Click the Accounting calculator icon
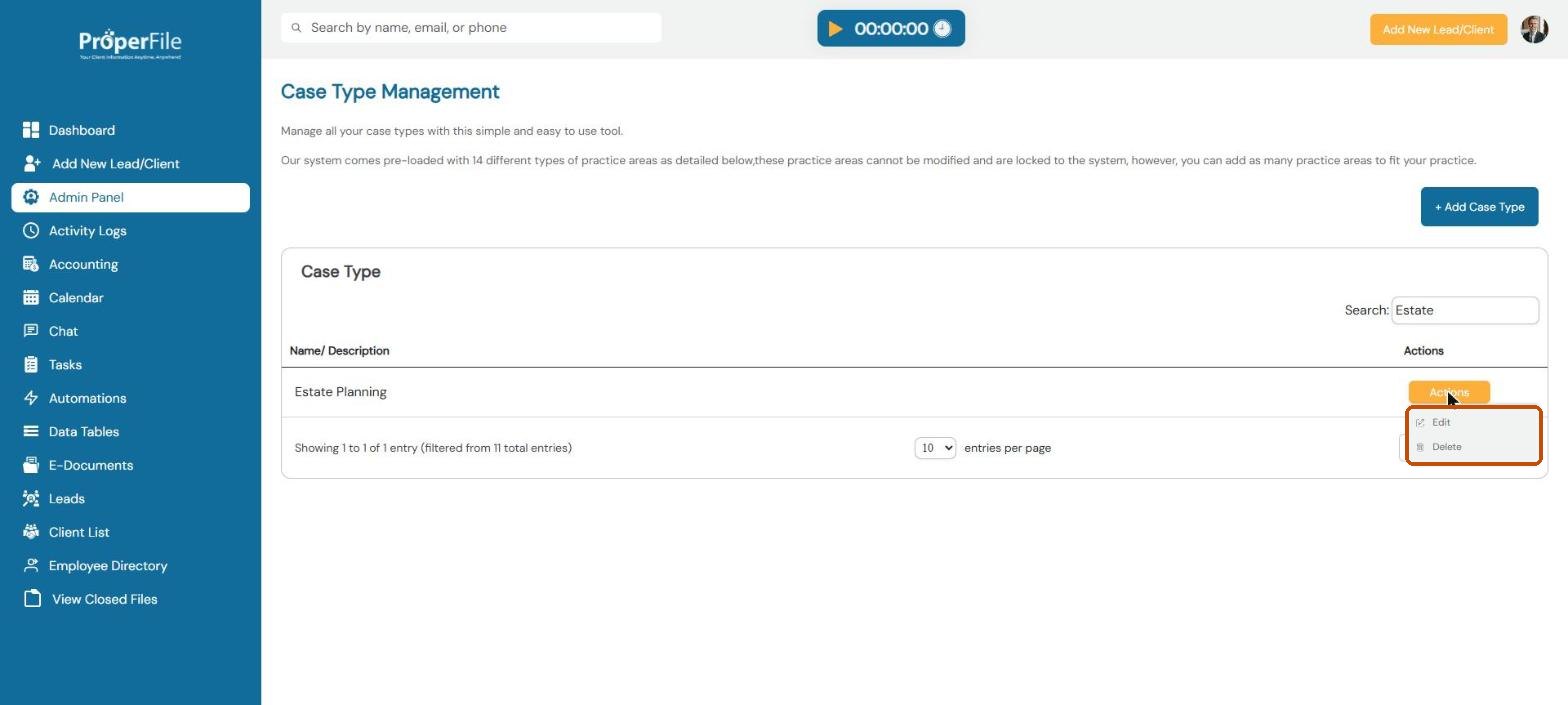The image size is (1568, 705). coord(31,264)
